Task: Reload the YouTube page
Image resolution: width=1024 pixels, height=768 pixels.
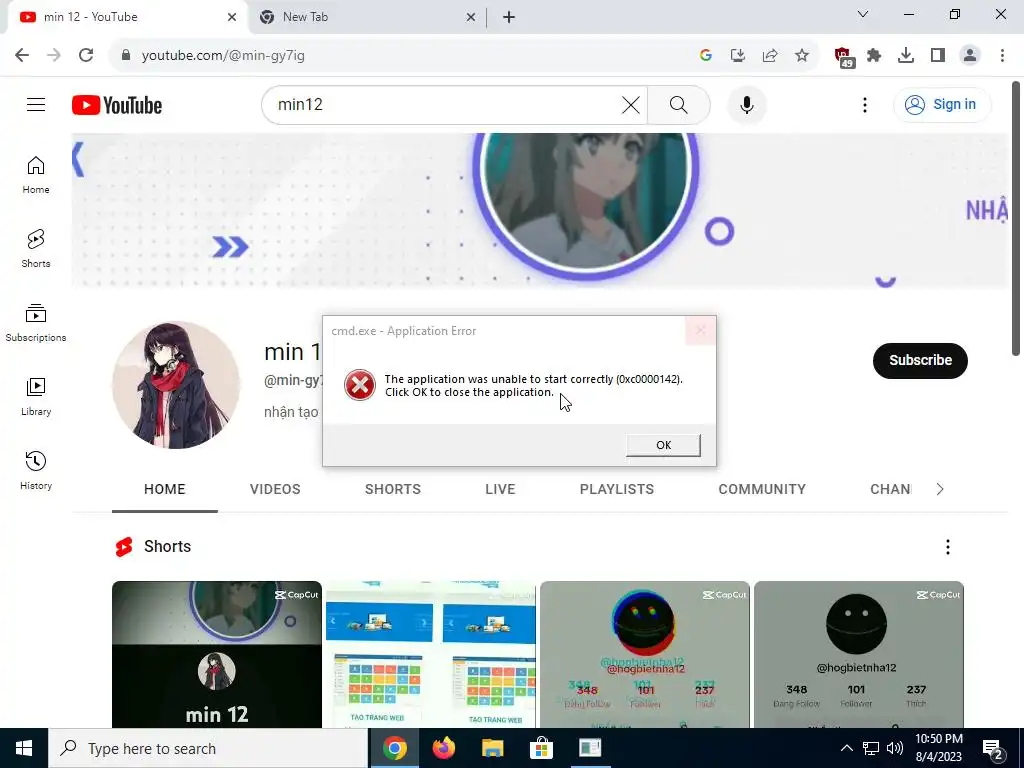Action: (x=86, y=55)
